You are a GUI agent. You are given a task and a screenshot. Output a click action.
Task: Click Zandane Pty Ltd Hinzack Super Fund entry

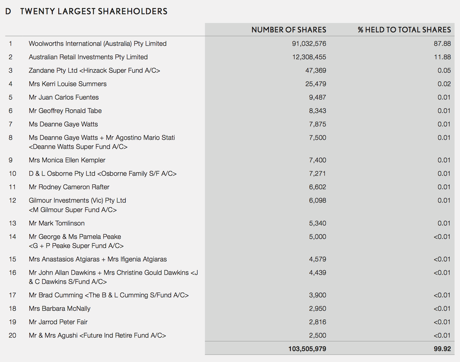click(x=94, y=70)
